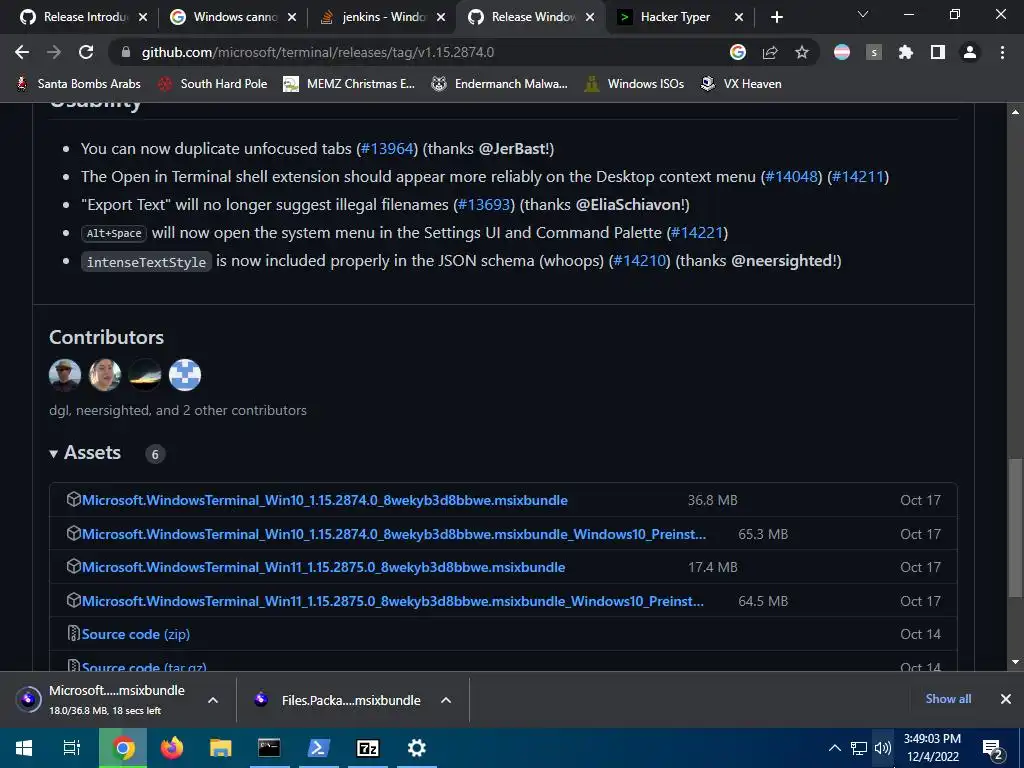Download Win10 Preinstall kit 65.3 MB
Viewport: 1024px width, 768px height.
click(394, 534)
